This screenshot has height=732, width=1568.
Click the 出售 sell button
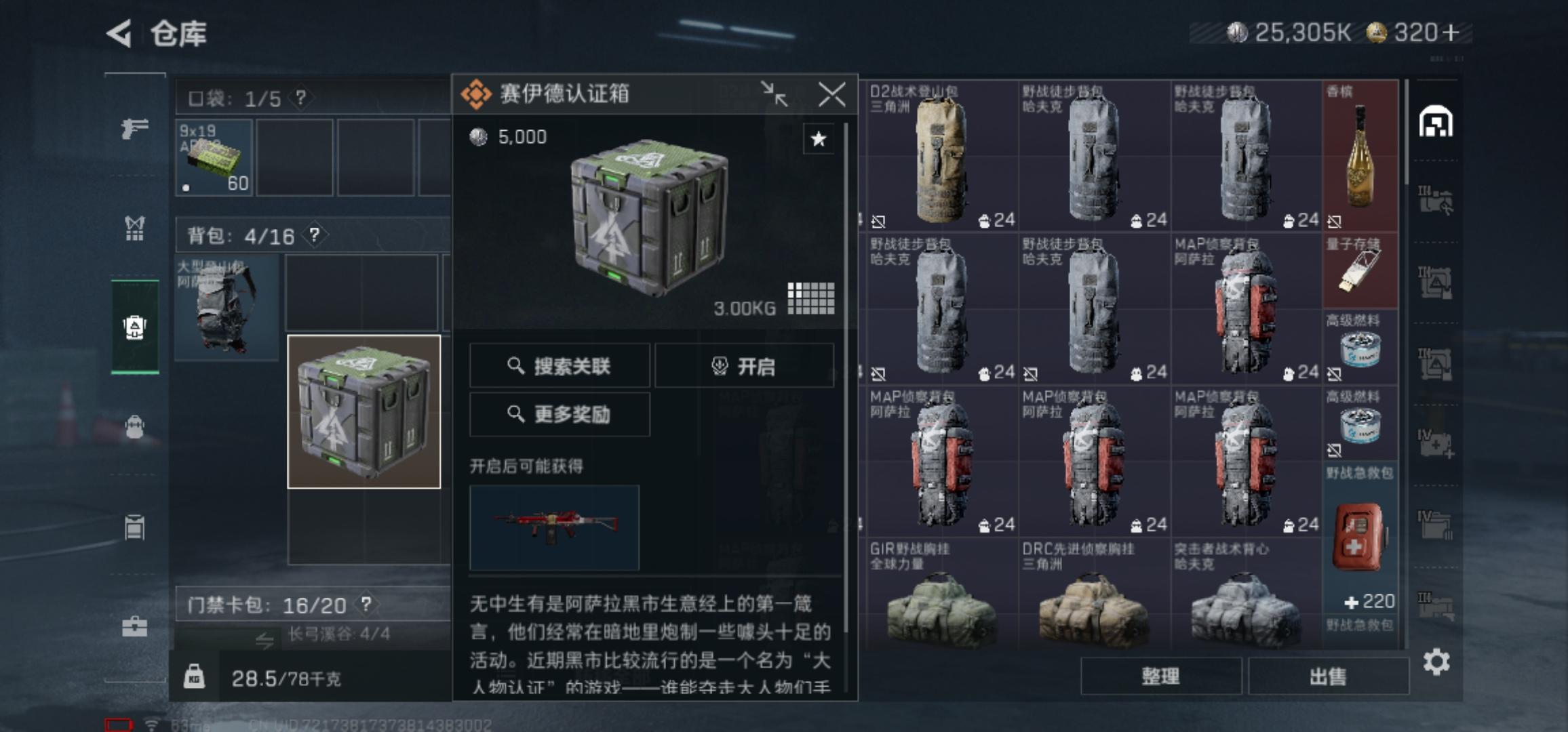coord(1328,676)
